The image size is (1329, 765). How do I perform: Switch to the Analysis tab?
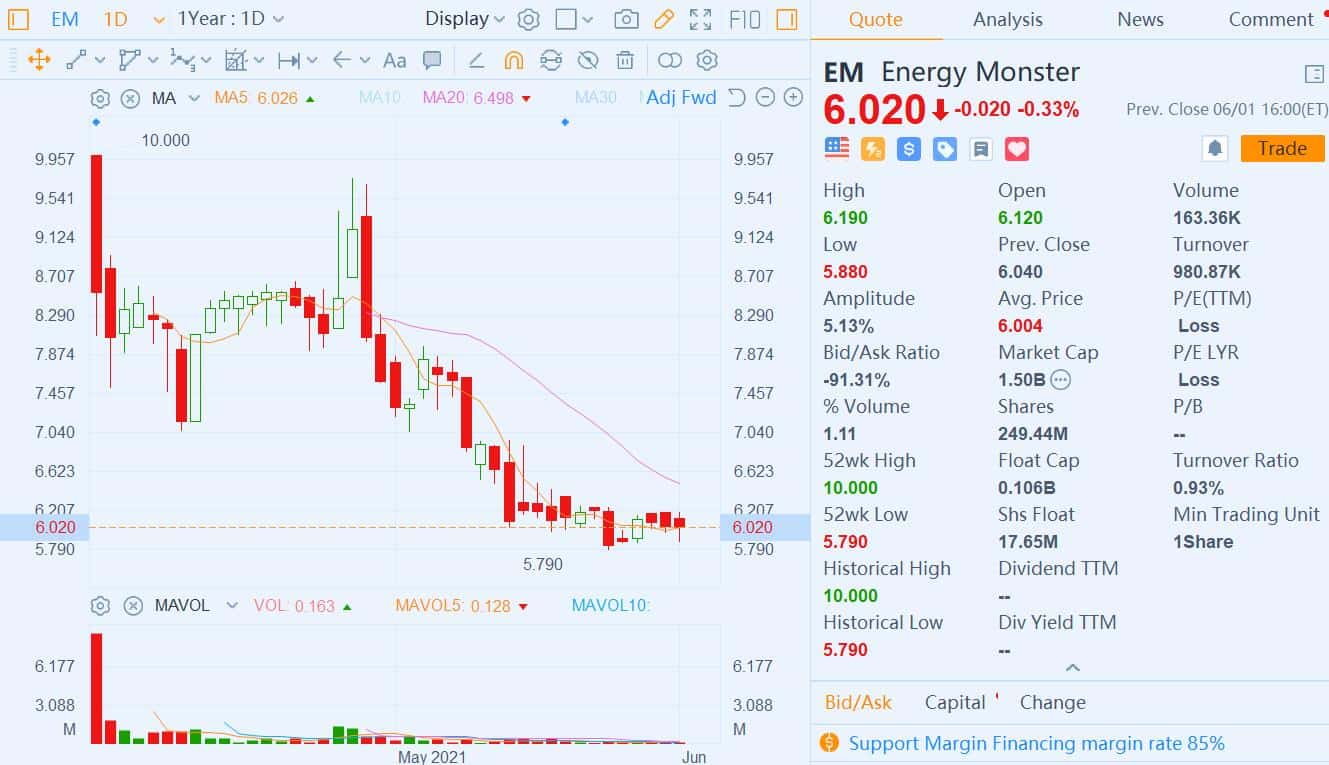[x=1007, y=19]
